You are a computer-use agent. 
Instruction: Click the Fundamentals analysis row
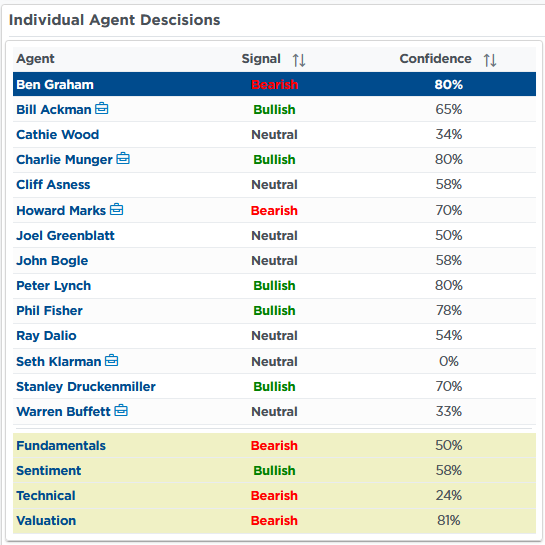[x=274, y=446]
